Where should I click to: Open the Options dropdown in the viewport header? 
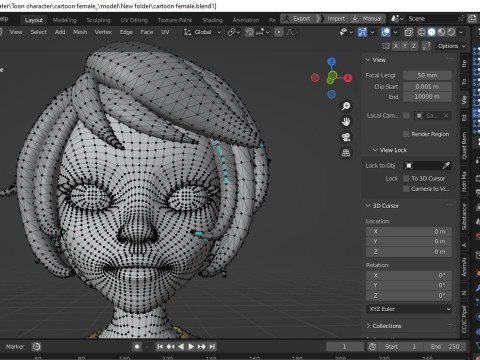coord(452,46)
